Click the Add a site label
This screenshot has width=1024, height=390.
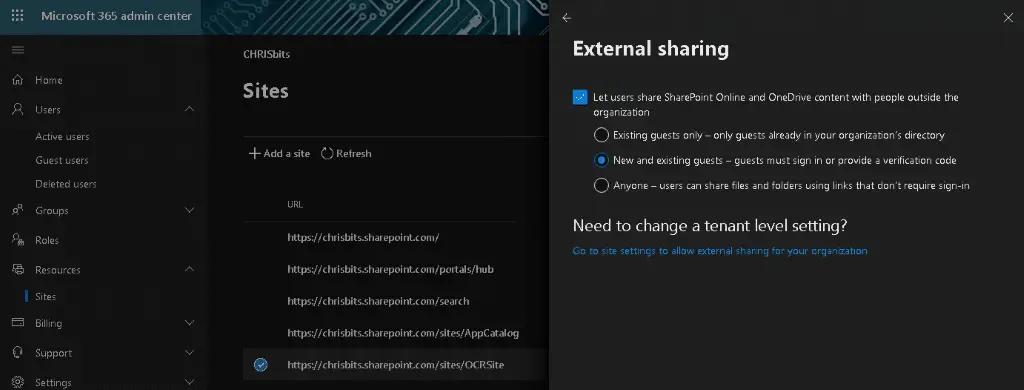click(x=287, y=154)
